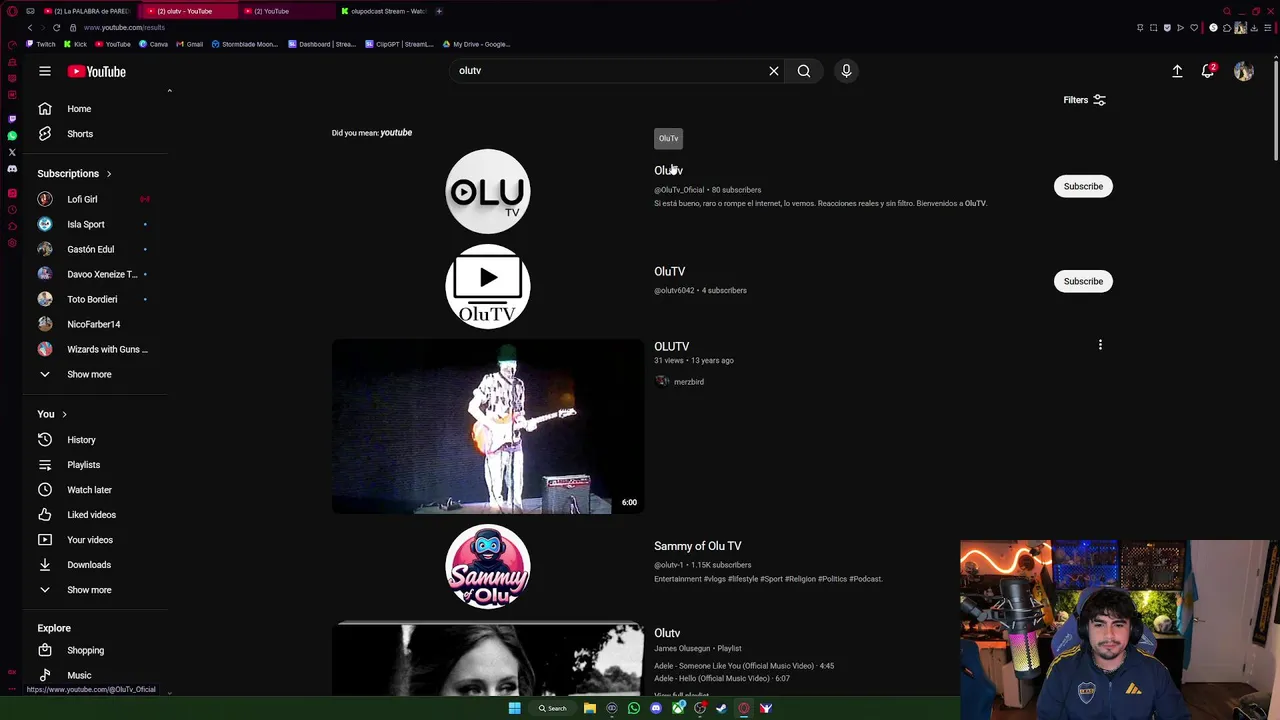This screenshot has width=1280, height=720.
Task: Click the magnifier search button
Action: click(804, 71)
